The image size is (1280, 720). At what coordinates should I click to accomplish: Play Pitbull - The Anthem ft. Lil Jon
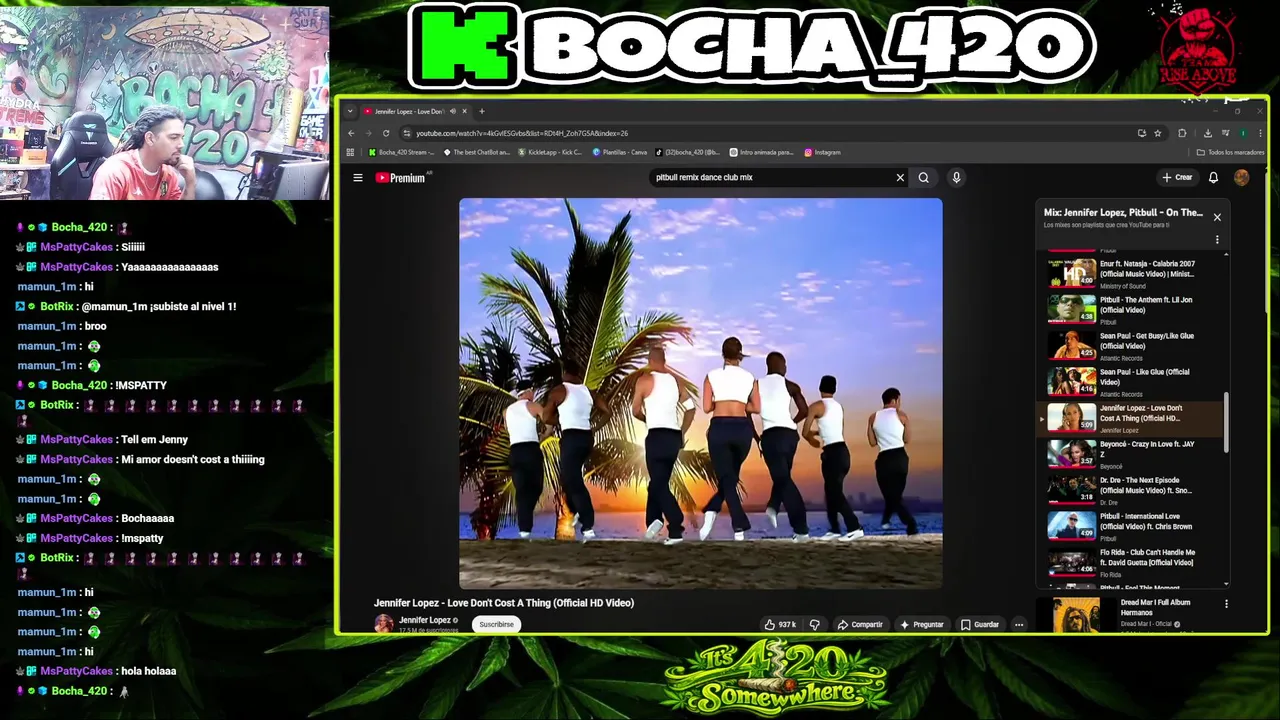[1131, 309]
